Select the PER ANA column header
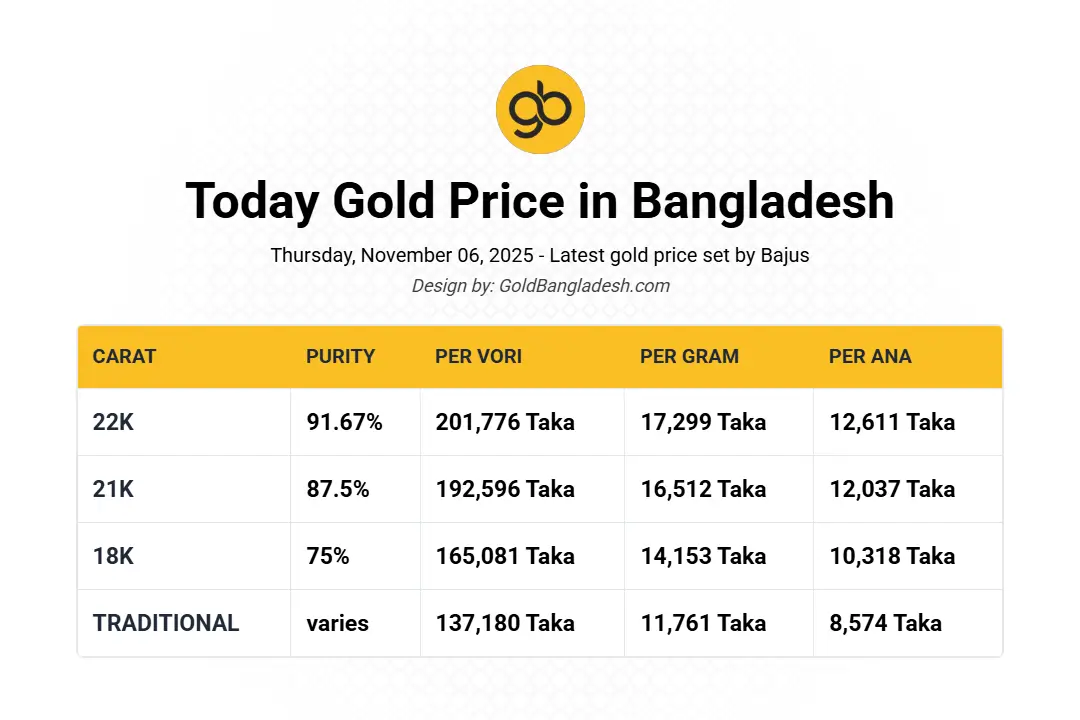The height and width of the screenshot is (720, 1080). point(870,357)
